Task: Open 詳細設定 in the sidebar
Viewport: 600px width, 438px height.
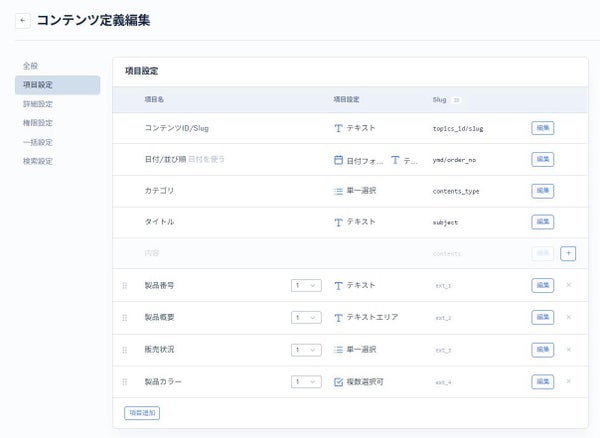Action: pyautogui.click(x=38, y=104)
